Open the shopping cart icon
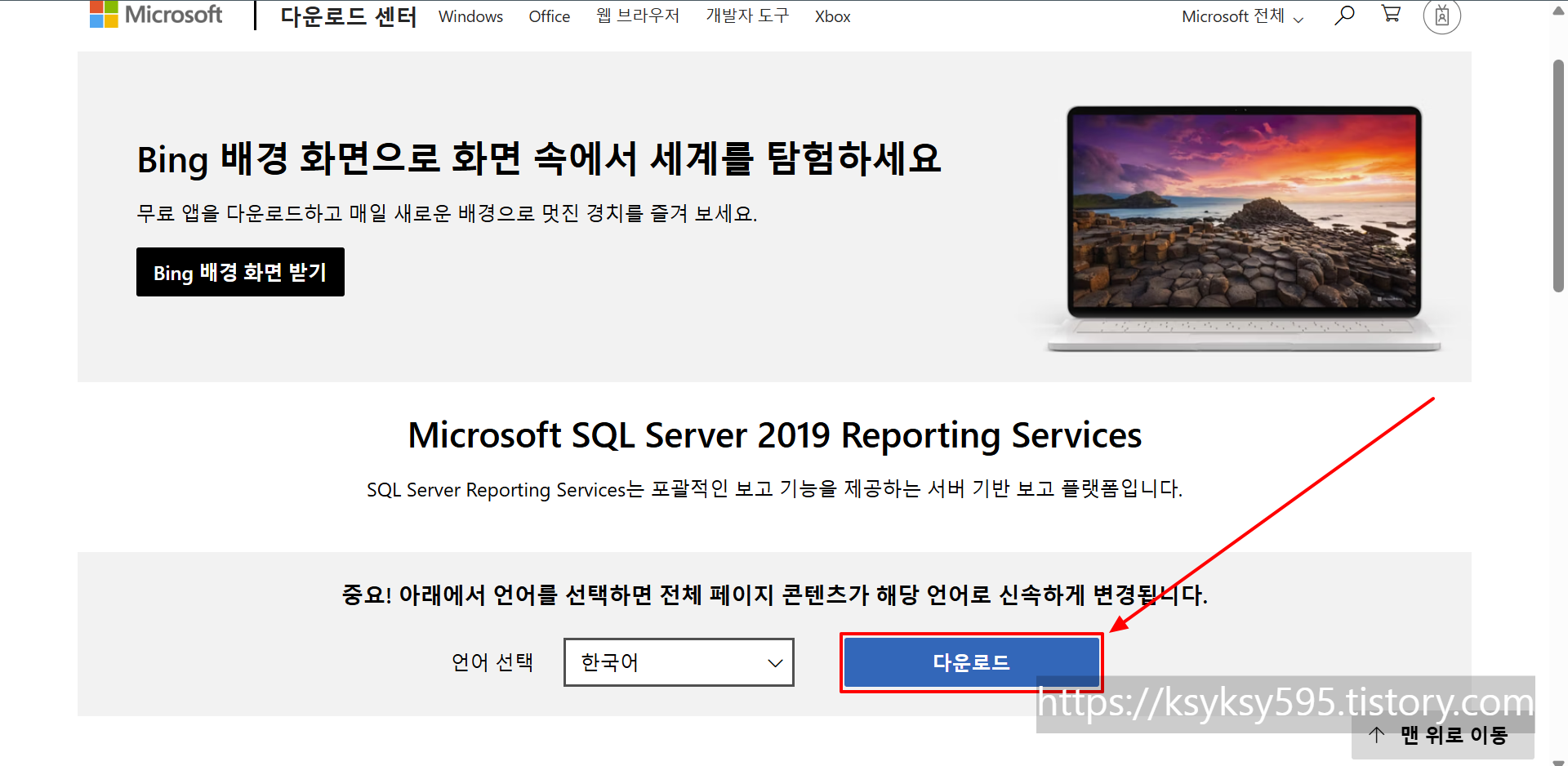 (1391, 14)
